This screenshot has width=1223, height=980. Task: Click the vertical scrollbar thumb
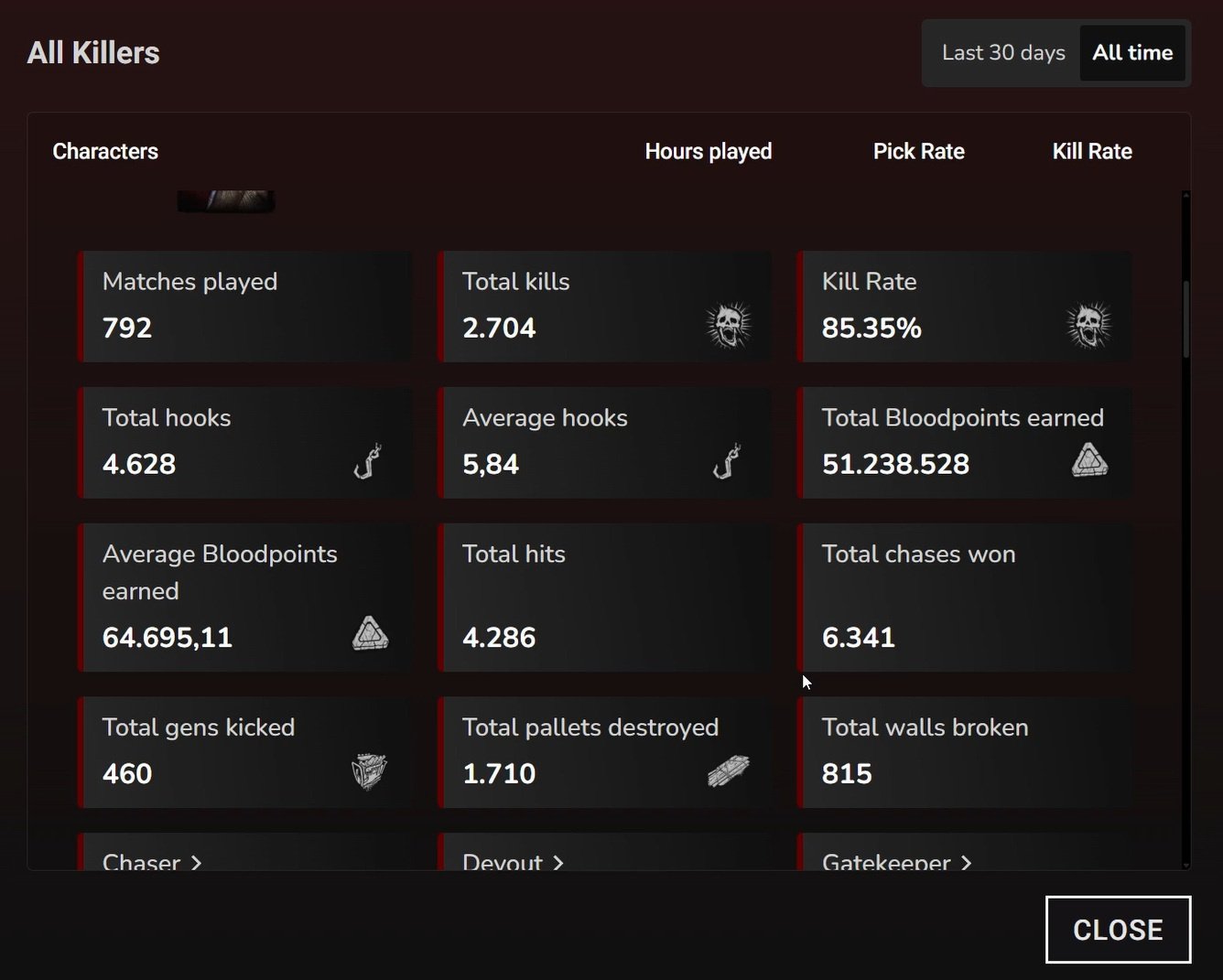(1186, 318)
